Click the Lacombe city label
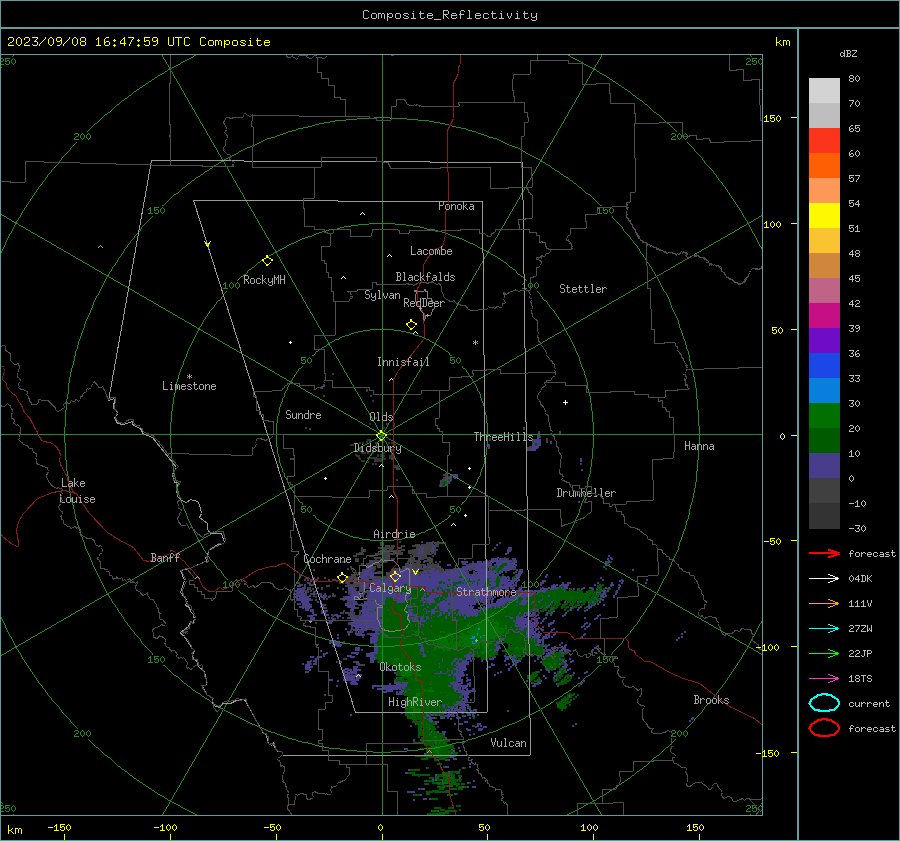This screenshot has width=900, height=841. pyautogui.click(x=431, y=251)
